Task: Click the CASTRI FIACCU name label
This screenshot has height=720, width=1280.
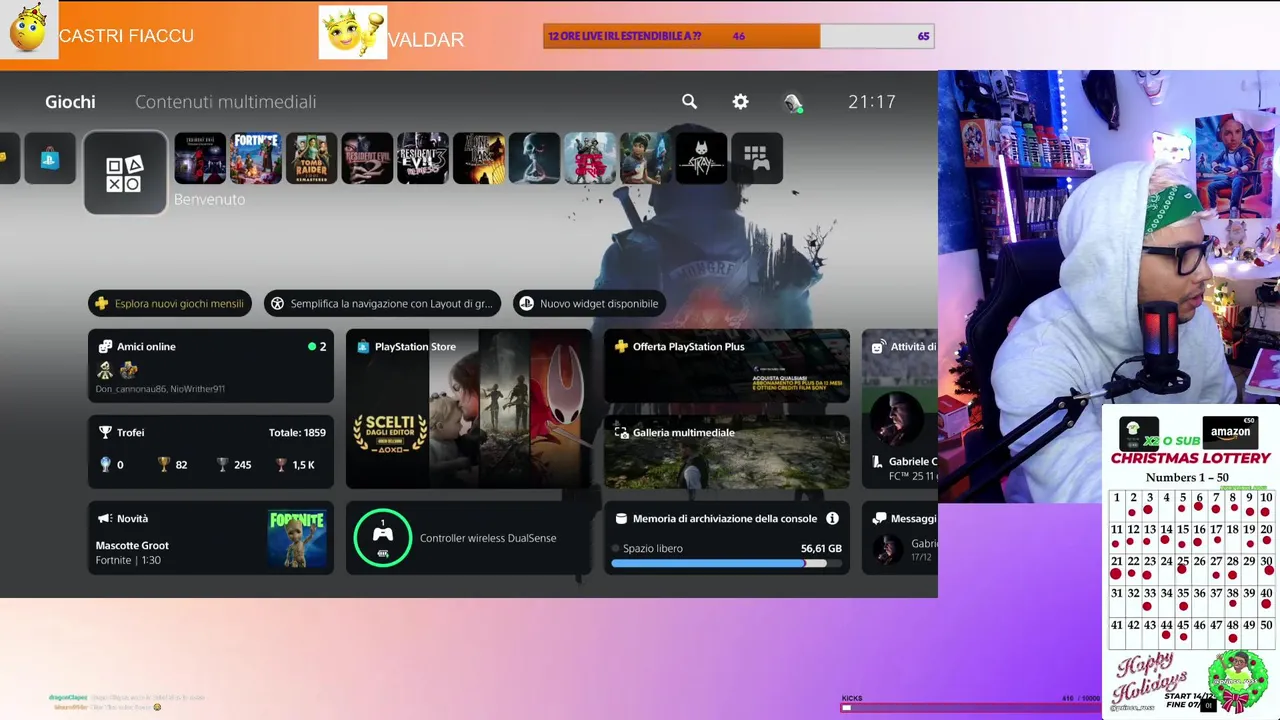Action: click(126, 36)
